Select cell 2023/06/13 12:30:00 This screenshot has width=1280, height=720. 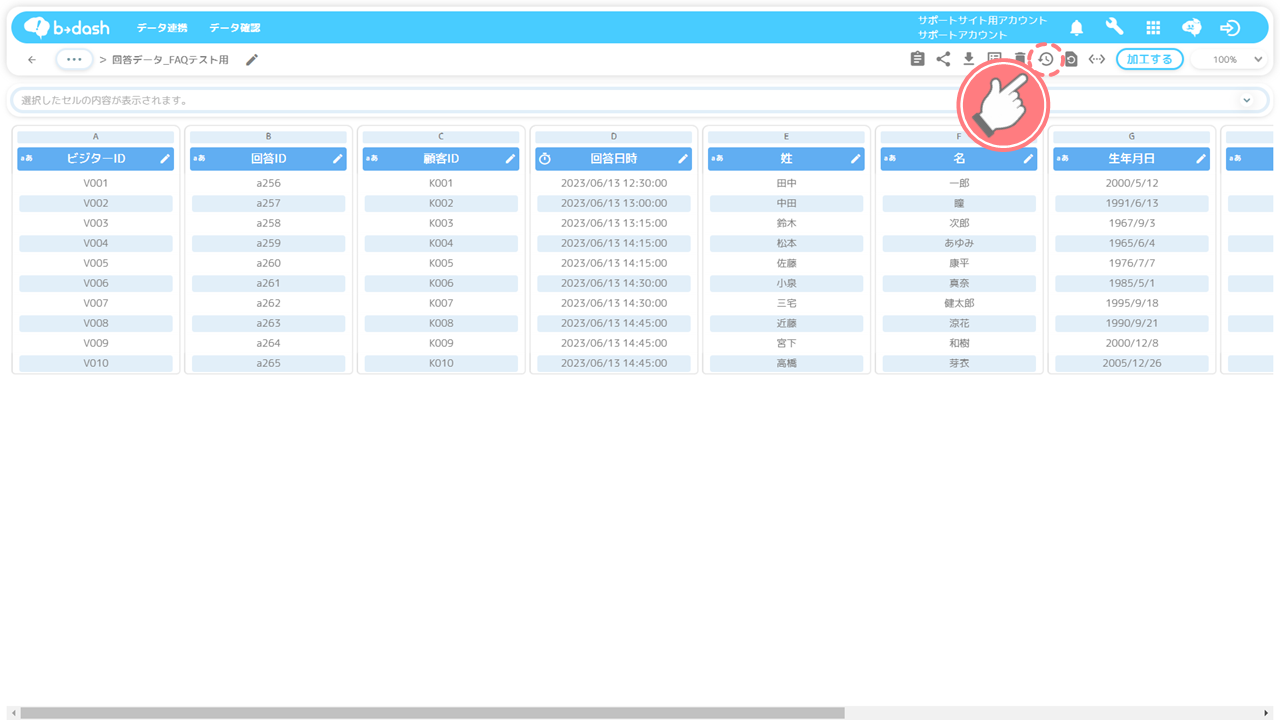tap(614, 183)
